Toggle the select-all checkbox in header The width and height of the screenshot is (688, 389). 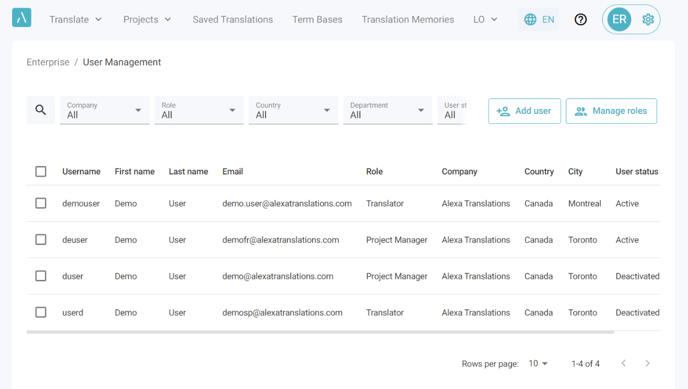[x=41, y=171]
